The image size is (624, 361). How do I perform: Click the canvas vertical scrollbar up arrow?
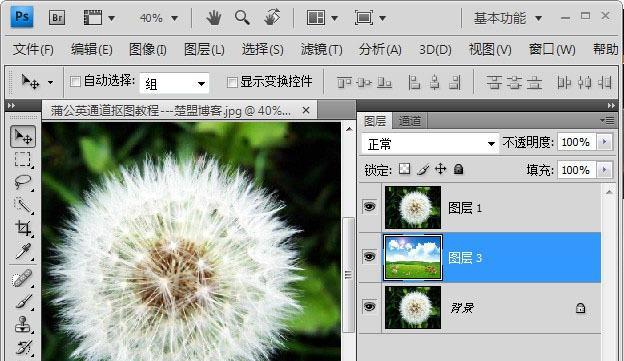pyautogui.click(x=349, y=129)
